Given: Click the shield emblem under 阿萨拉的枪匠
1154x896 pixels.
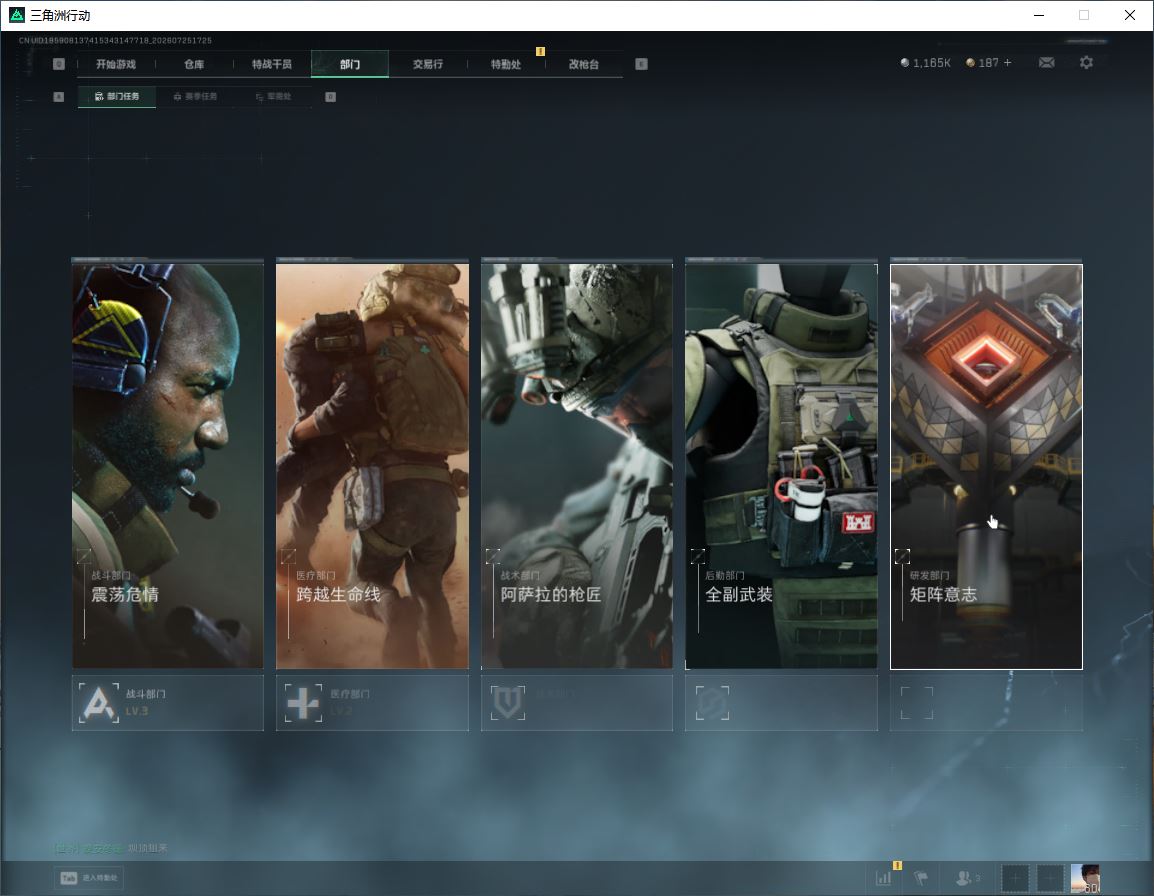Looking at the screenshot, I should coord(508,702).
